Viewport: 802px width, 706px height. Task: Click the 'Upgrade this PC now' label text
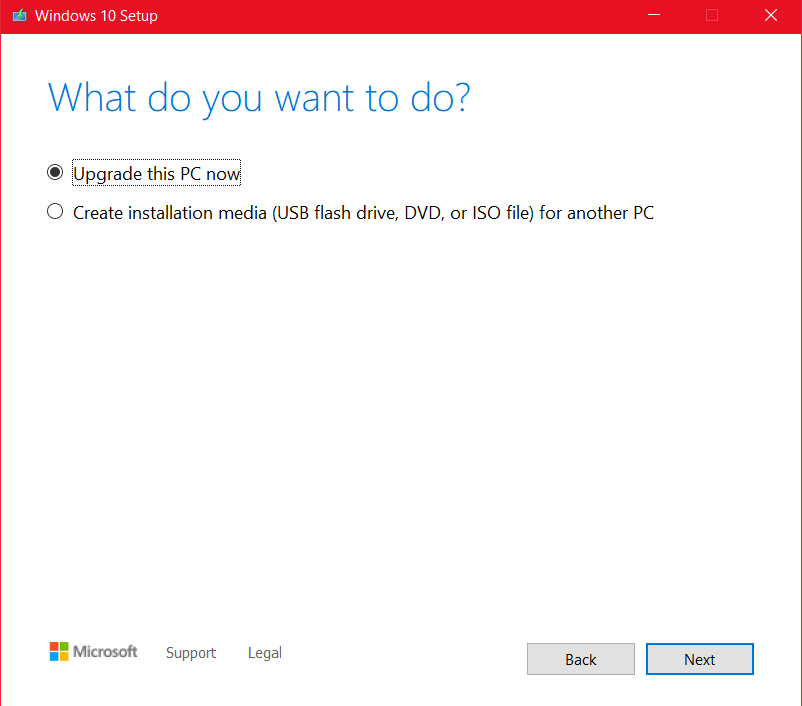tap(156, 174)
